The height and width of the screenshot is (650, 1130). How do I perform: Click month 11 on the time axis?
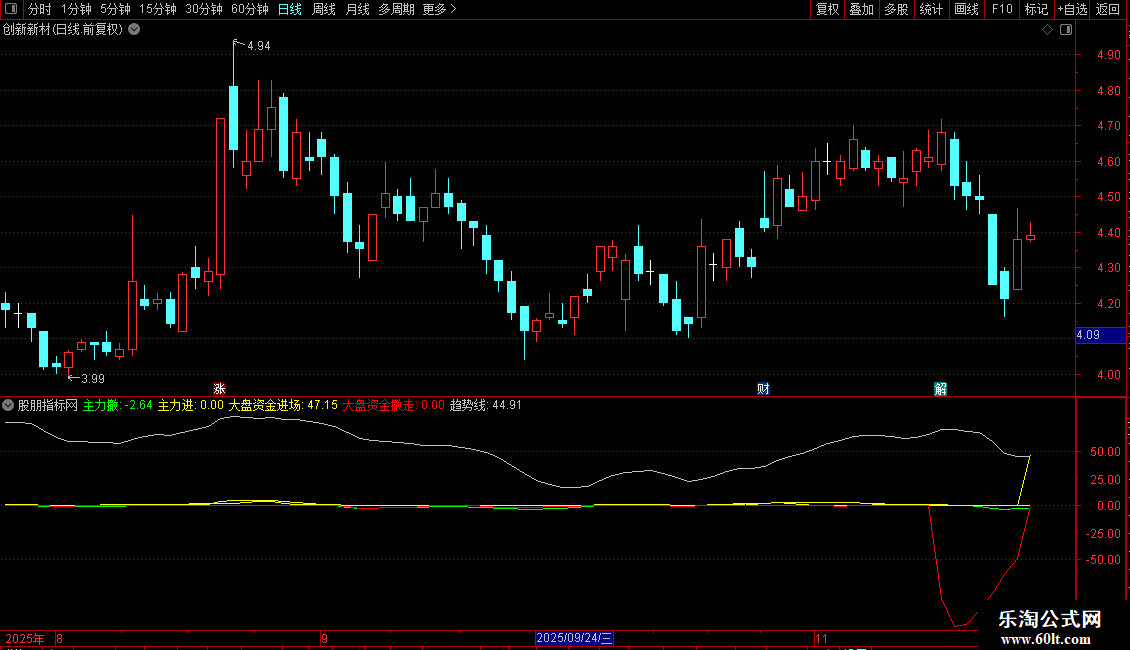[822, 638]
